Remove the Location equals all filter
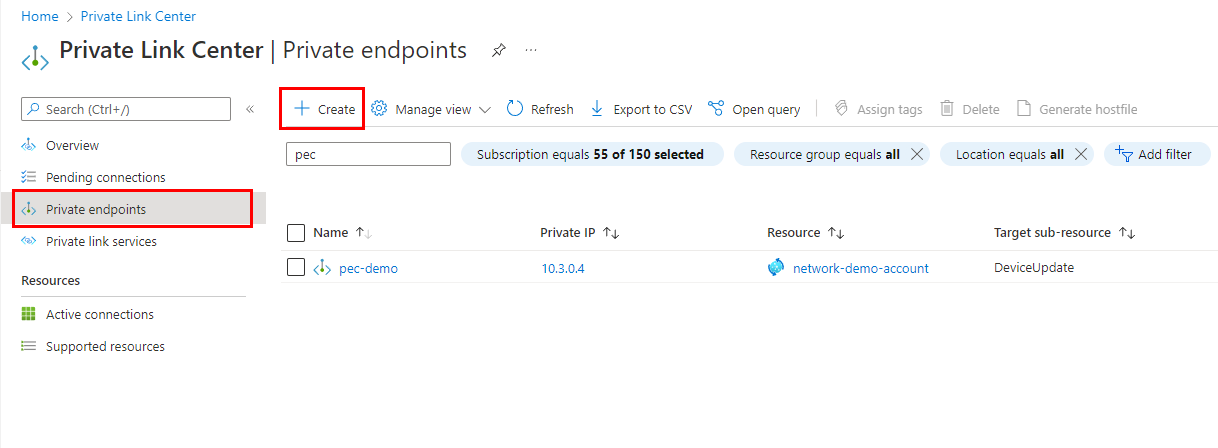 (x=1080, y=154)
